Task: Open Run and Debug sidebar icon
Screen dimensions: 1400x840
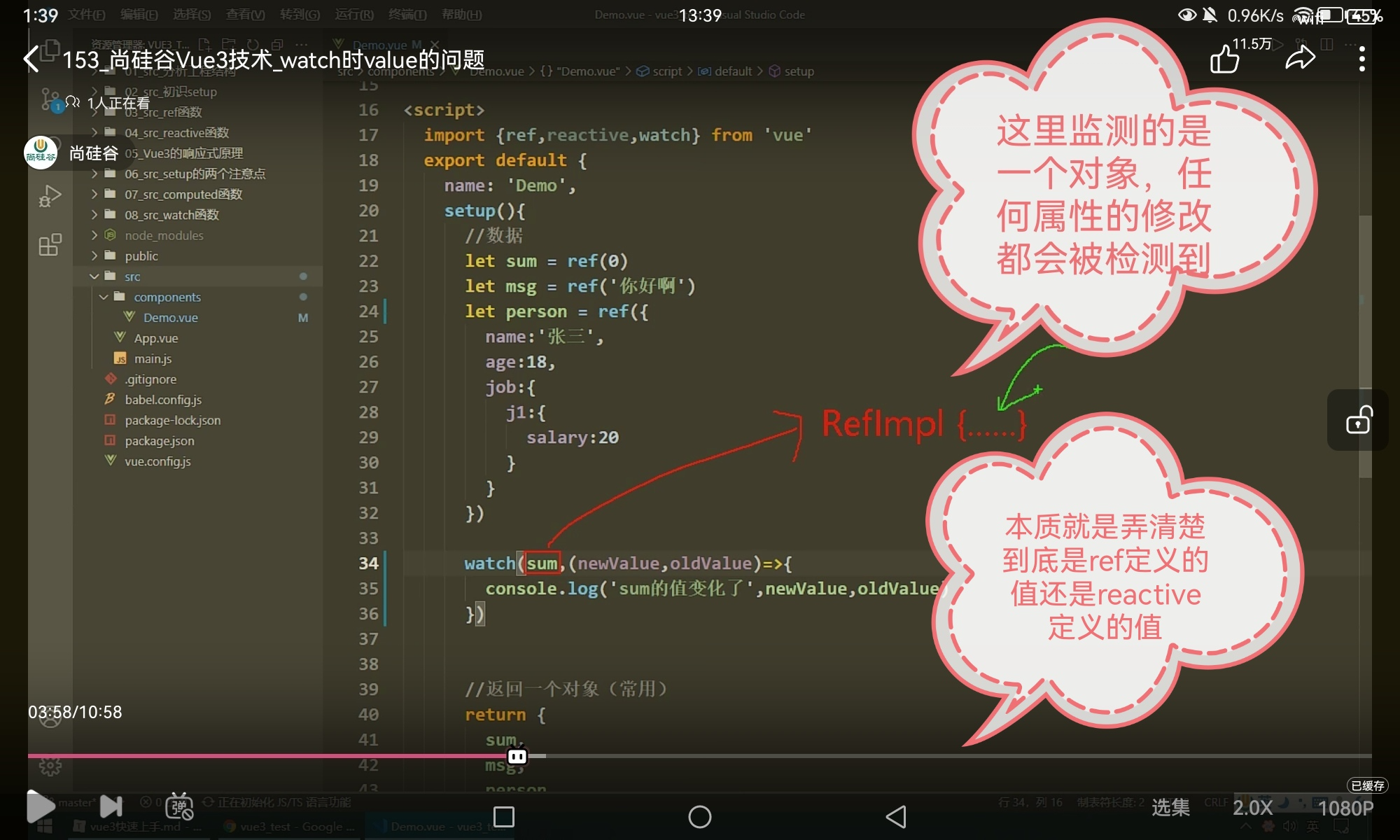Action: 50,196
